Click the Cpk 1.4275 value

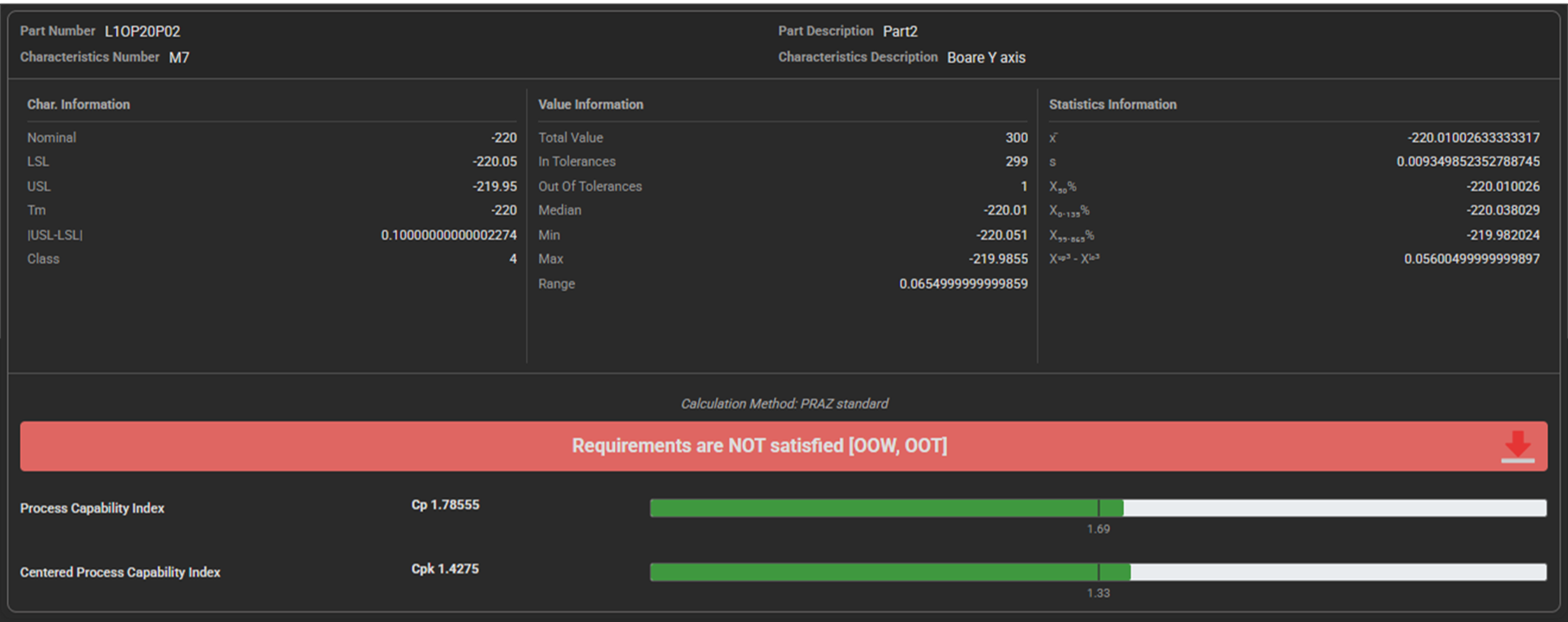pos(445,569)
